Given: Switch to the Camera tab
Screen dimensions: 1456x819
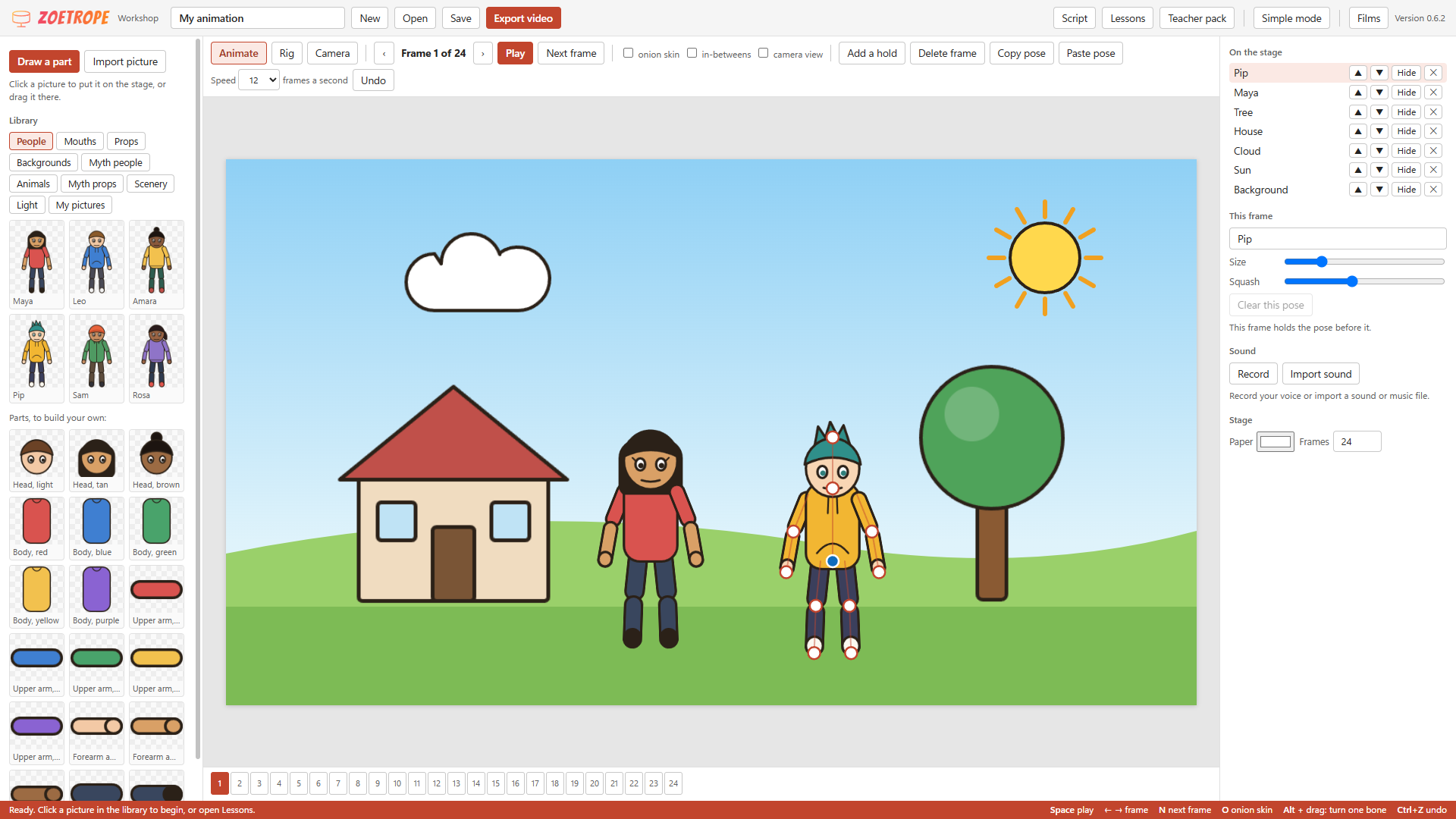Looking at the screenshot, I should pyautogui.click(x=332, y=53).
